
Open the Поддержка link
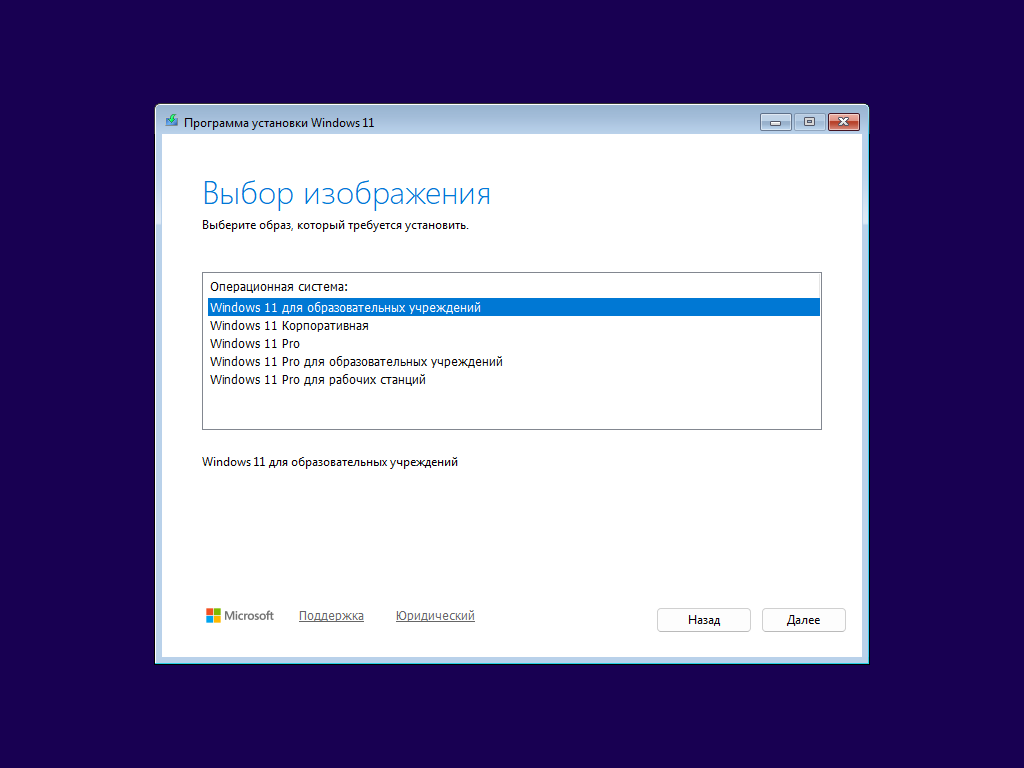click(331, 616)
